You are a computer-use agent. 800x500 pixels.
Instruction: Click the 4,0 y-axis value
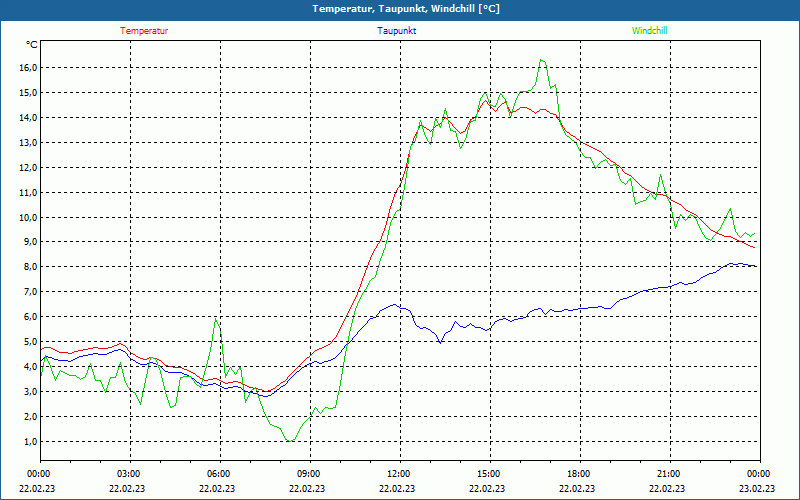point(31,366)
